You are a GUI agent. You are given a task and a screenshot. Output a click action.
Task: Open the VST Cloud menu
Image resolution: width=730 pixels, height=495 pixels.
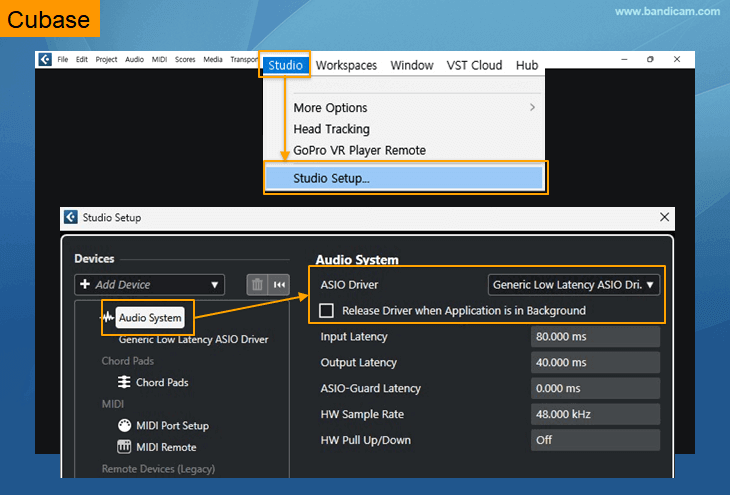pos(474,66)
